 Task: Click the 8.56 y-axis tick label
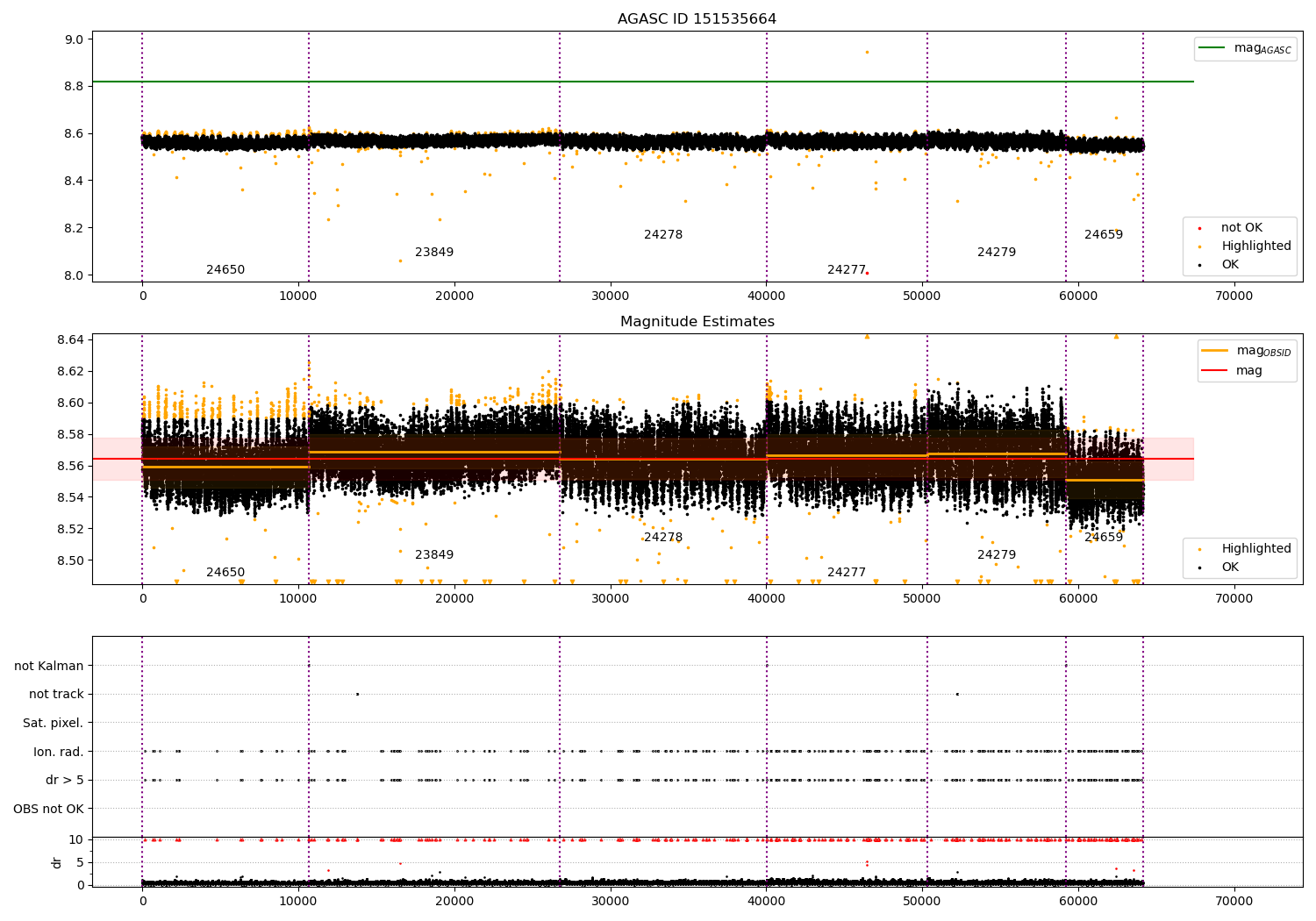[70, 467]
